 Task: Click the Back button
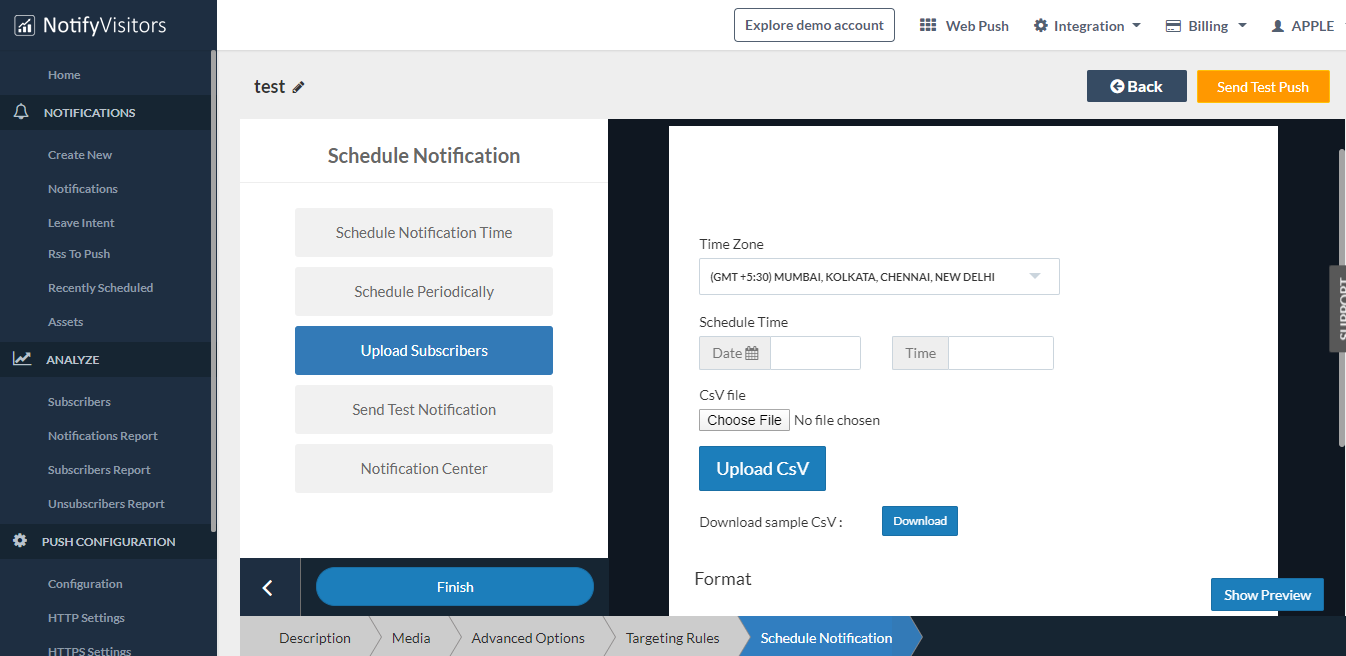[x=1137, y=86]
